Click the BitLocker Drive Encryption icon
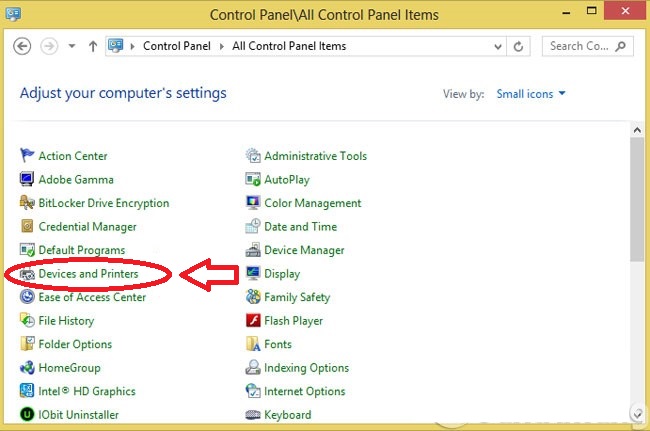650x431 pixels. click(x=27, y=203)
